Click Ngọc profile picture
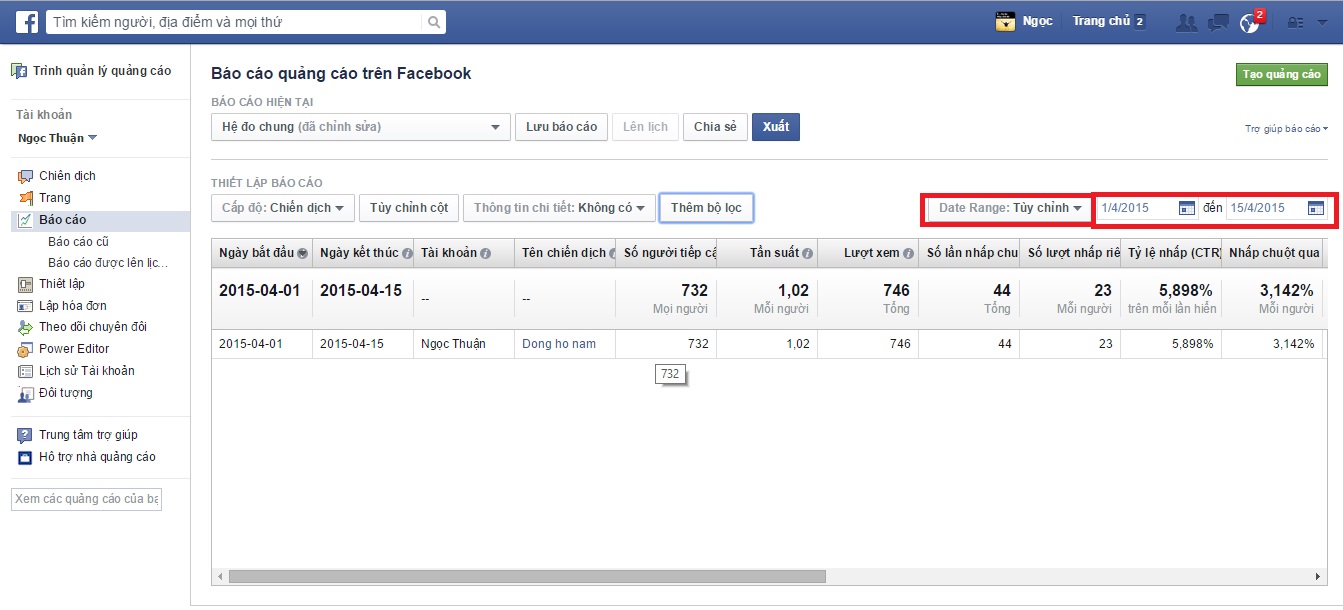The width and height of the screenshot is (1343, 610). (x=1006, y=21)
